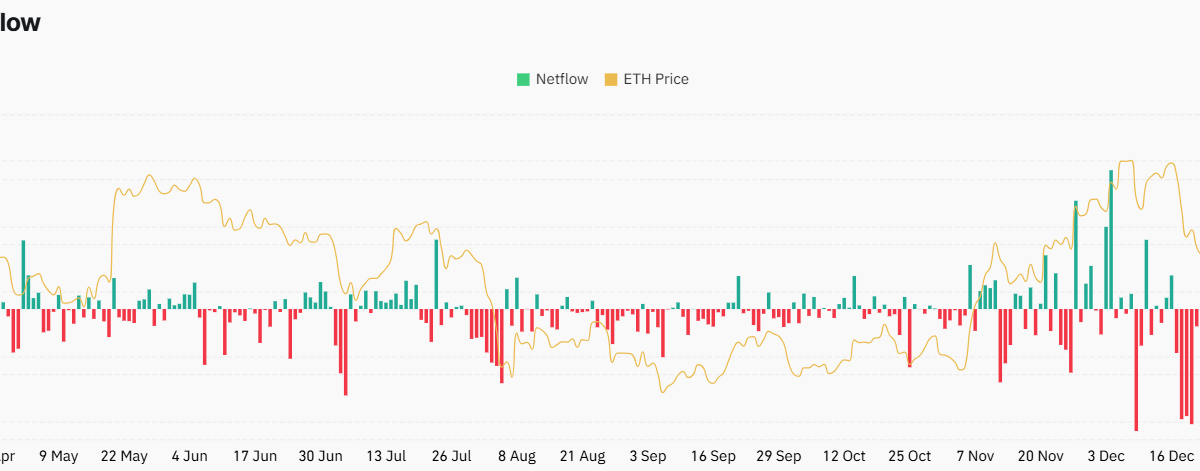Select the 4 Jun date label
This screenshot has width=1200, height=471.
click(x=189, y=456)
